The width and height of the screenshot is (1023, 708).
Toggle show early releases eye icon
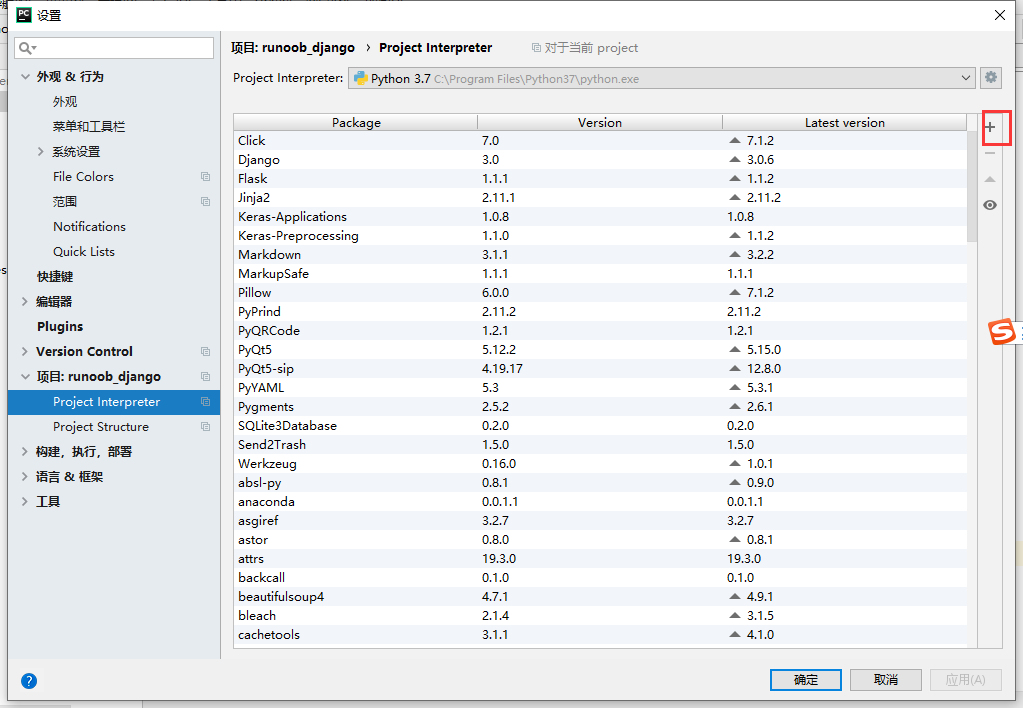[990, 205]
